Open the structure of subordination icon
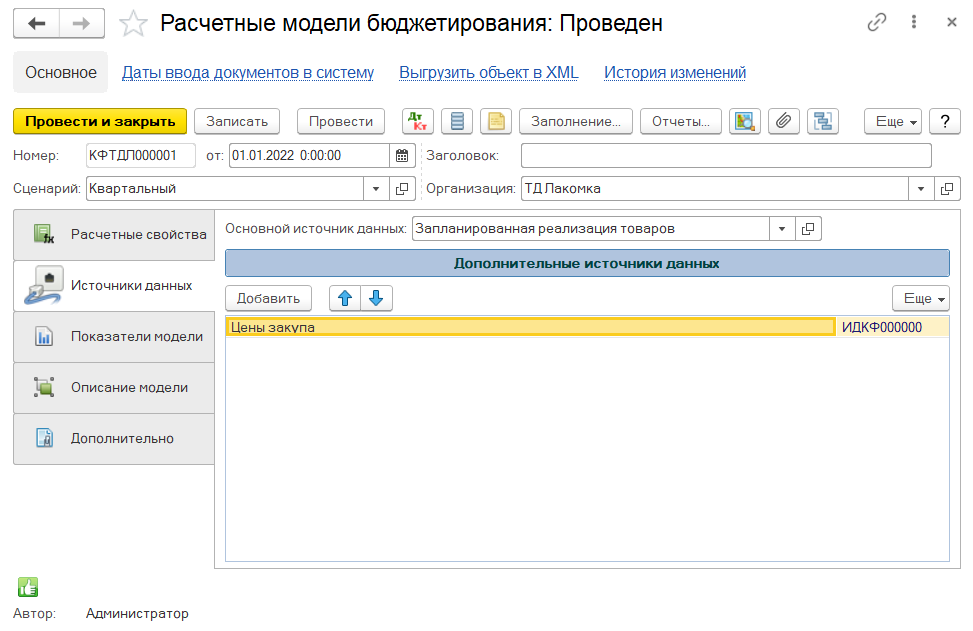The height and width of the screenshot is (631, 973). (823, 121)
